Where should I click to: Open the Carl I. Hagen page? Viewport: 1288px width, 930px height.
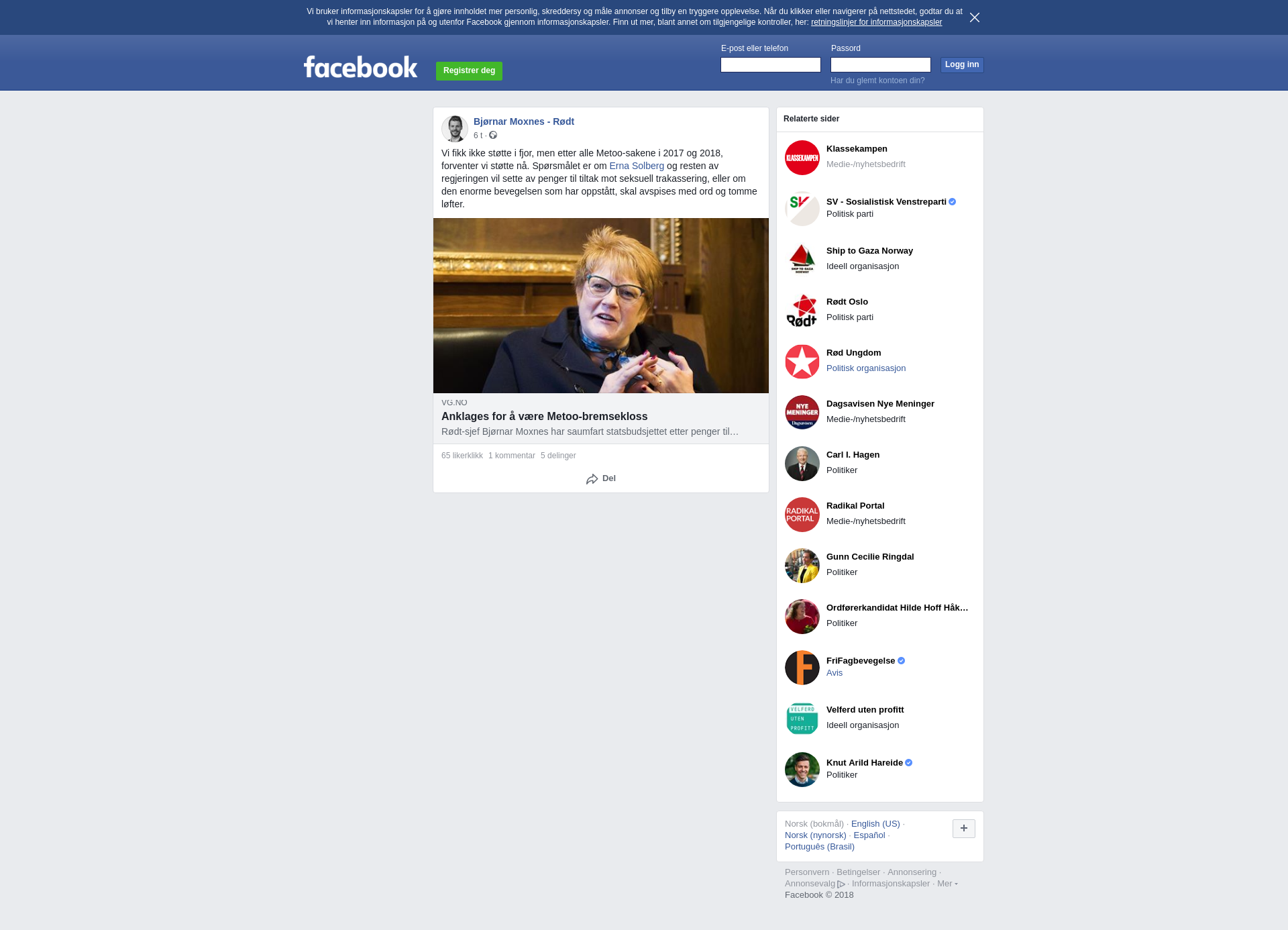click(x=853, y=455)
